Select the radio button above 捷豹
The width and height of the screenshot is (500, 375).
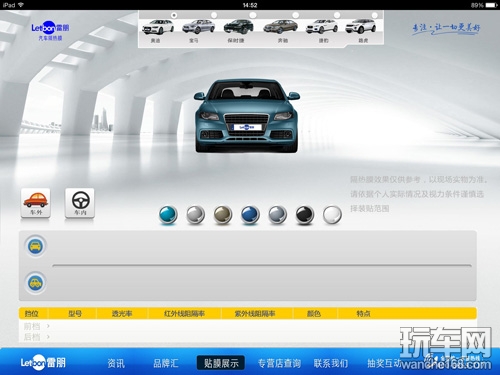[337, 15]
